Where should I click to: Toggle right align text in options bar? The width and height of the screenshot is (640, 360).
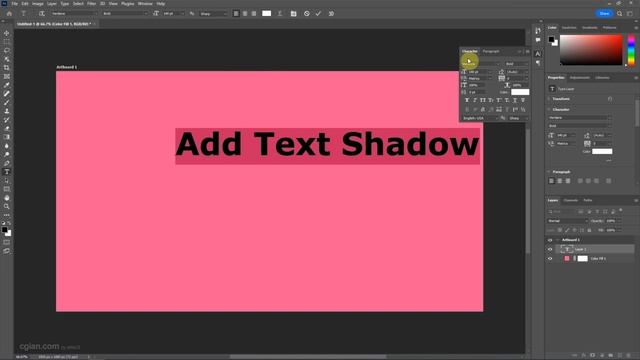pyautogui.click(x=254, y=13)
